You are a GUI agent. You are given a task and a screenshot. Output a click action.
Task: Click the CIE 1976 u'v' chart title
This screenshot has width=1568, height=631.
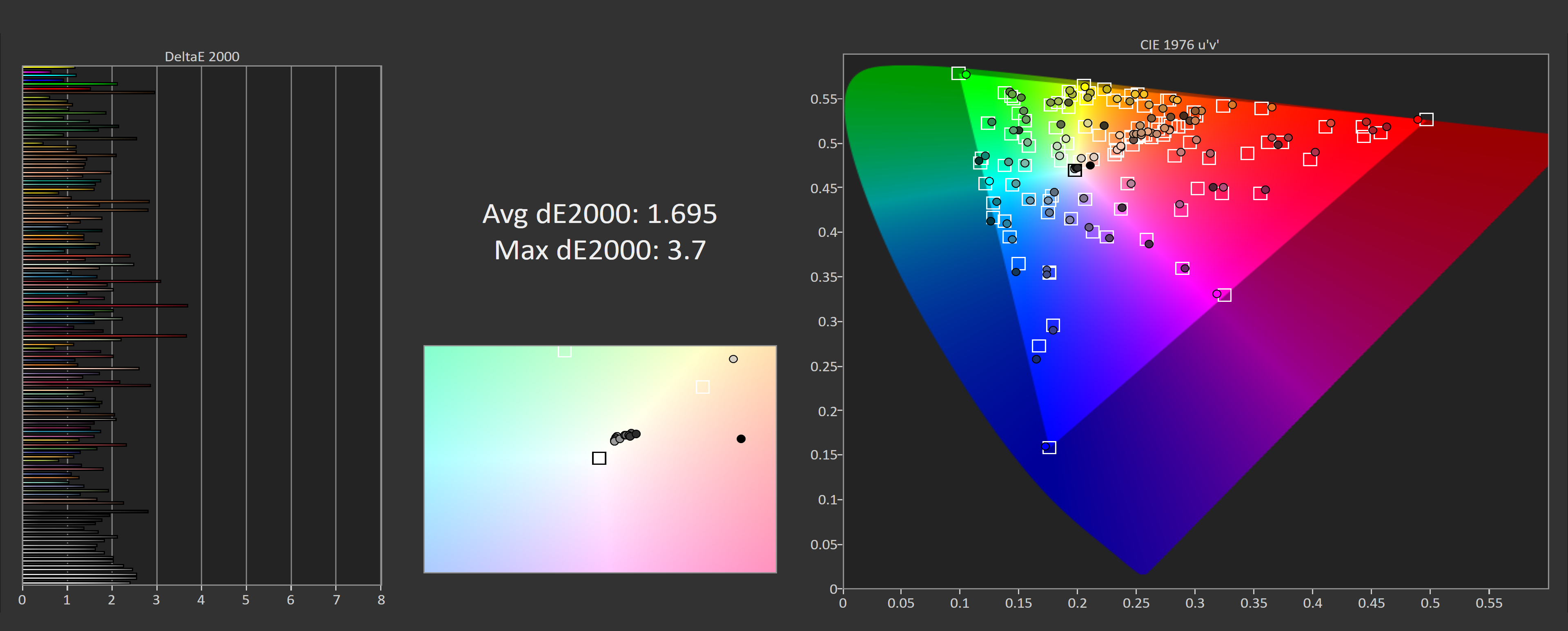1179,45
